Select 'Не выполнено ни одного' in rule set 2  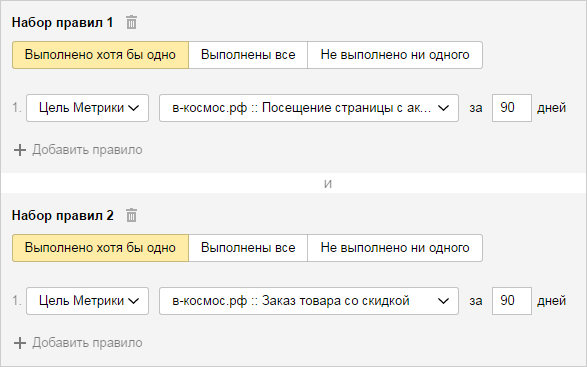395,248
